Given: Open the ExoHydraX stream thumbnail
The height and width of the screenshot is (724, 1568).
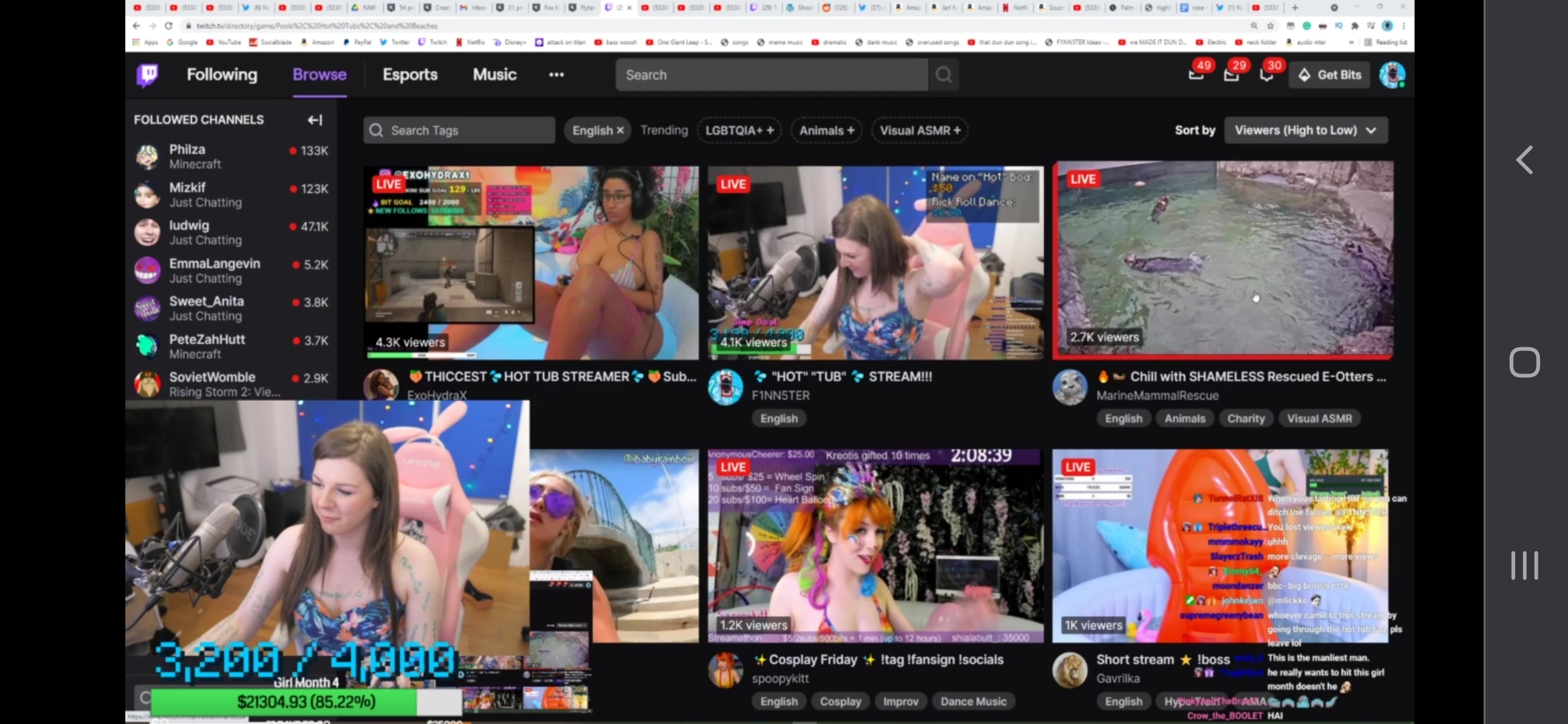Looking at the screenshot, I should tap(531, 263).
